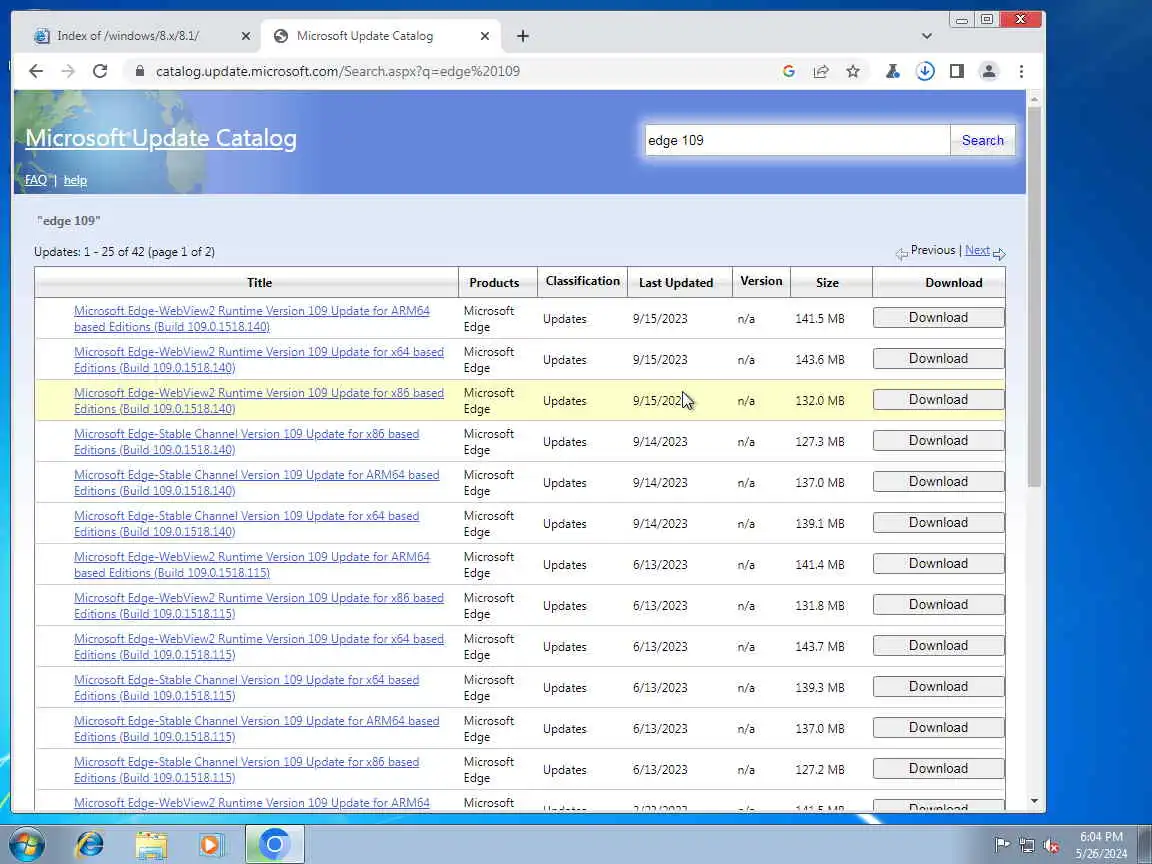The image size is (1152, 864).
Task: Open the Google icon in address bar
Action: (x=789, y=71)
